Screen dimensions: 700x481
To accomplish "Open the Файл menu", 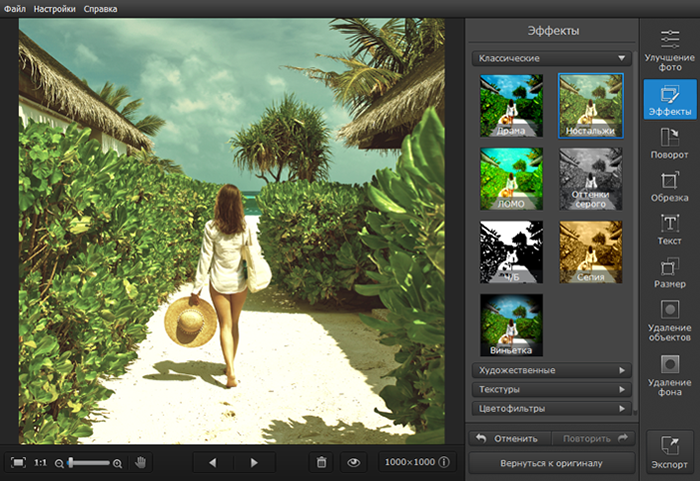I will click(14, 8).
